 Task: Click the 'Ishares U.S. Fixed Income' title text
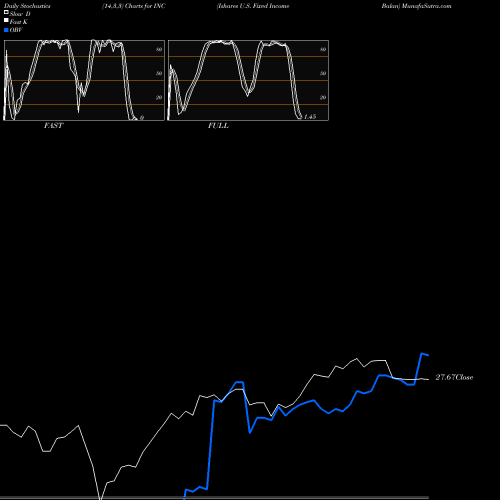pyautogui.click(x=253, y=6)
